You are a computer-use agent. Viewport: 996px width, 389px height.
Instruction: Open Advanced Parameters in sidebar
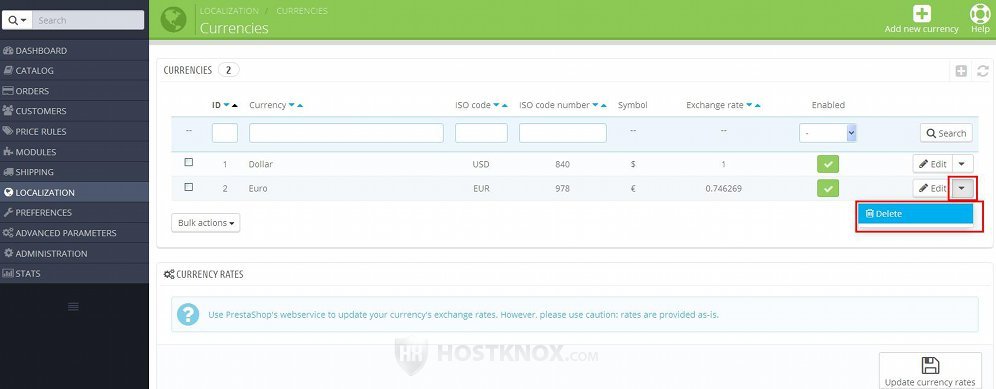tap(74, 233)
